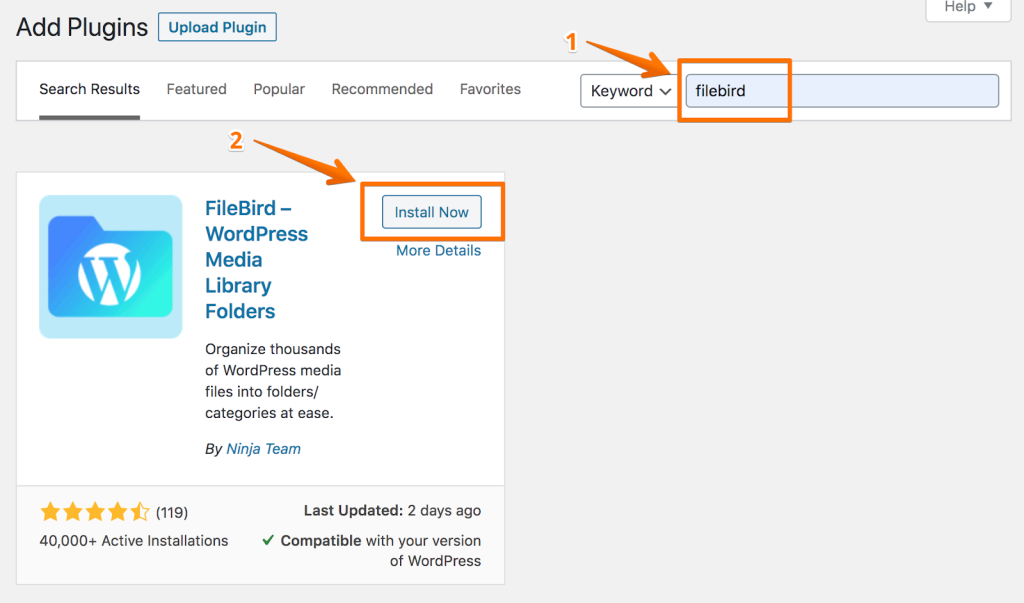Open the FileBird plugin title link
This screenshot has height=603, width=1024.
pyautogui.click(x=256, y=259)
